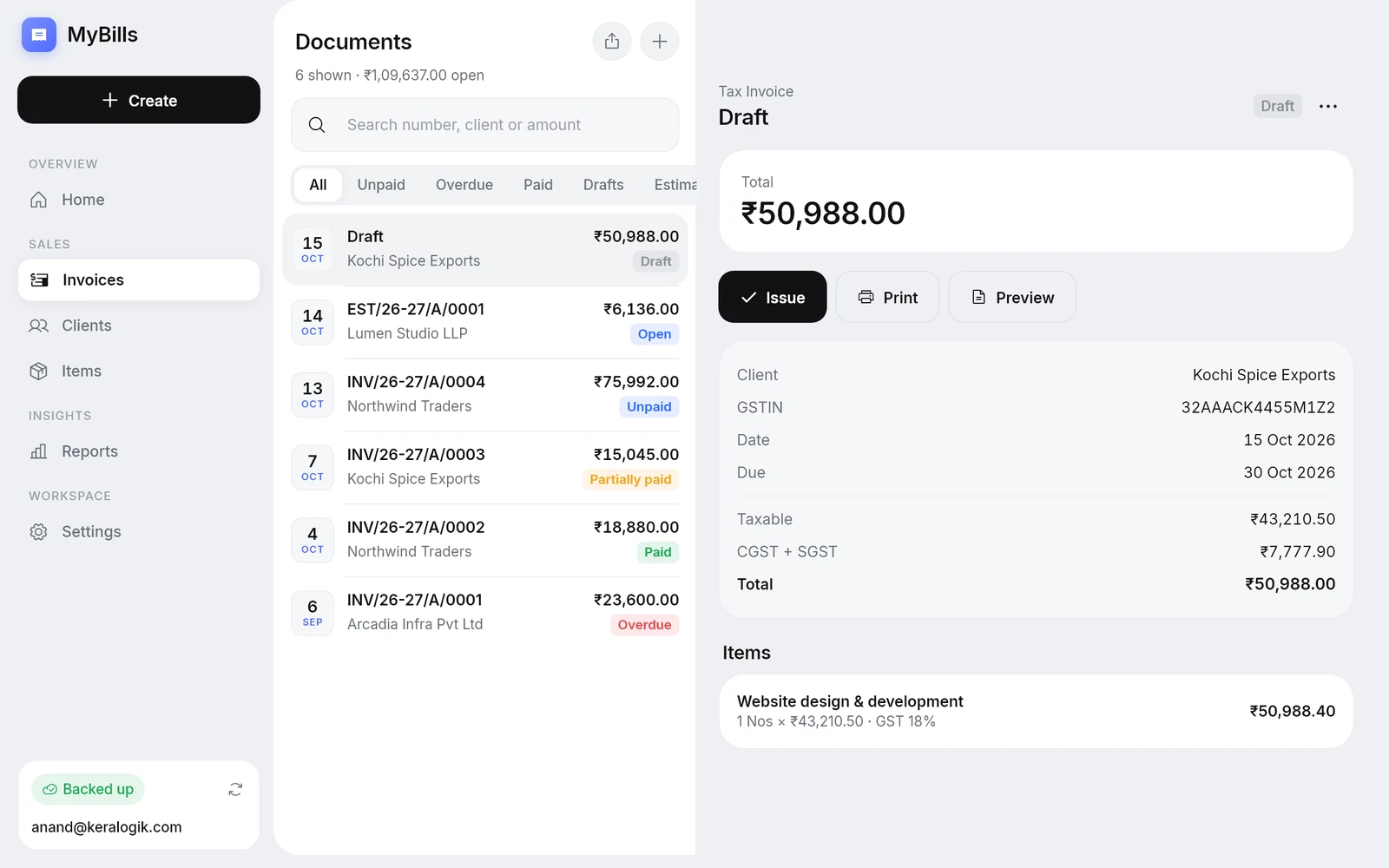1389x868 pixels.
Task: Switch to the Overdue filter tab
Action: [x=464, y=185]
